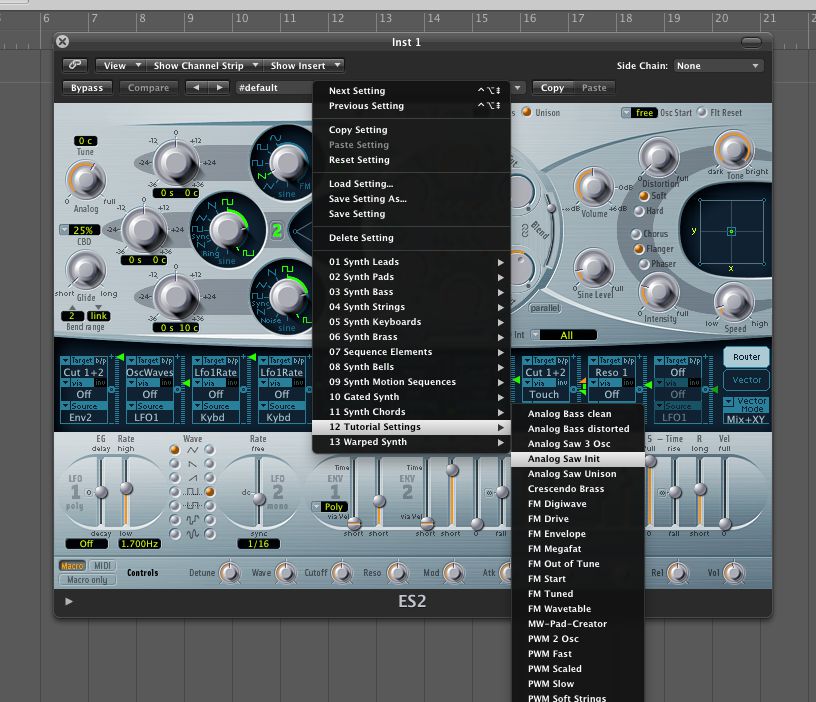Click the Copy button
This screenshot has height=702, width=816.
tap(552, 87)
